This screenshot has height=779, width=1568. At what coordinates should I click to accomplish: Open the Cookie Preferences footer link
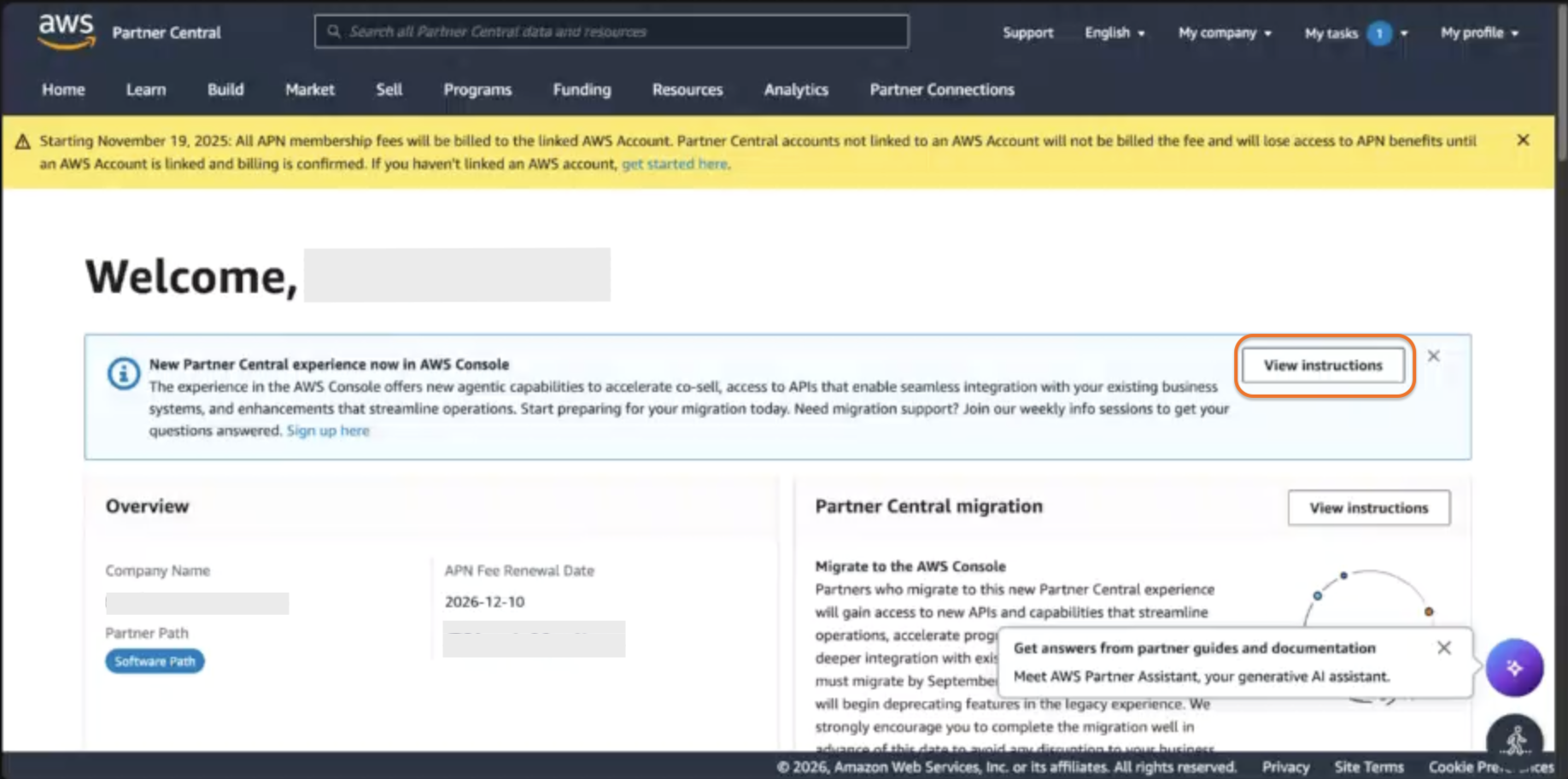(1491, 767)
